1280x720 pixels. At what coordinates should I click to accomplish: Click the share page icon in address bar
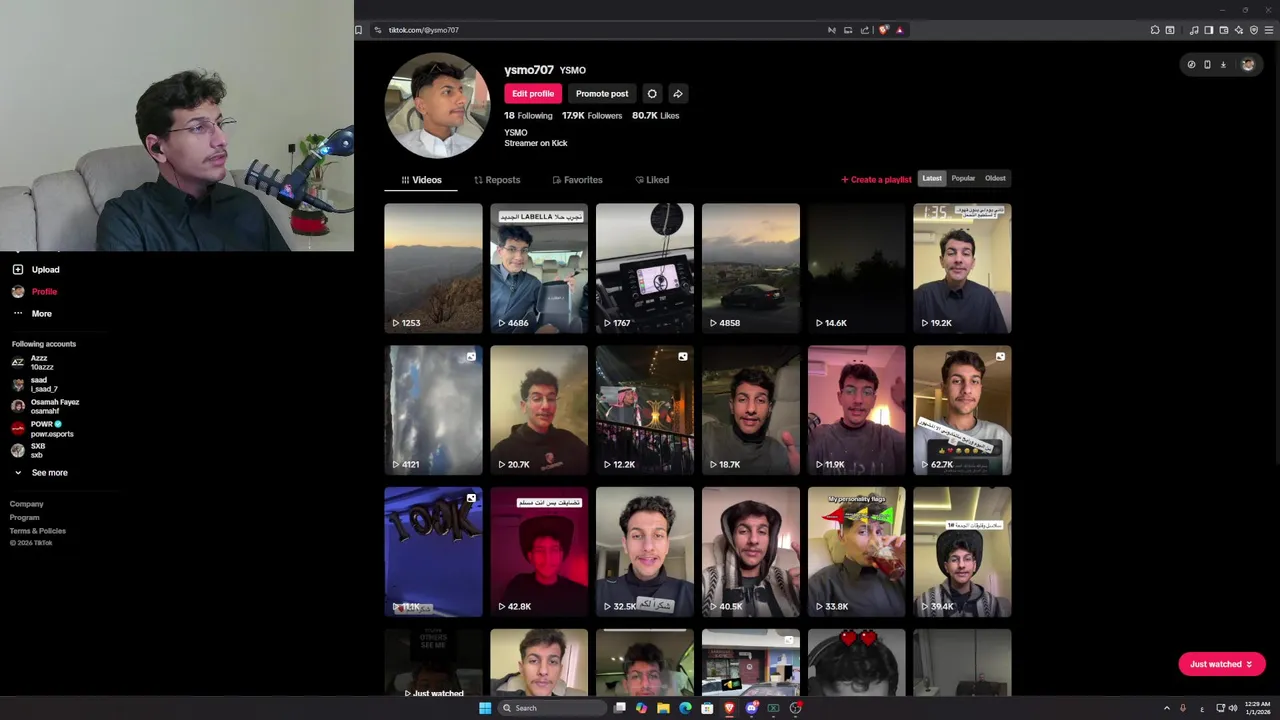(x=865, y=30)
